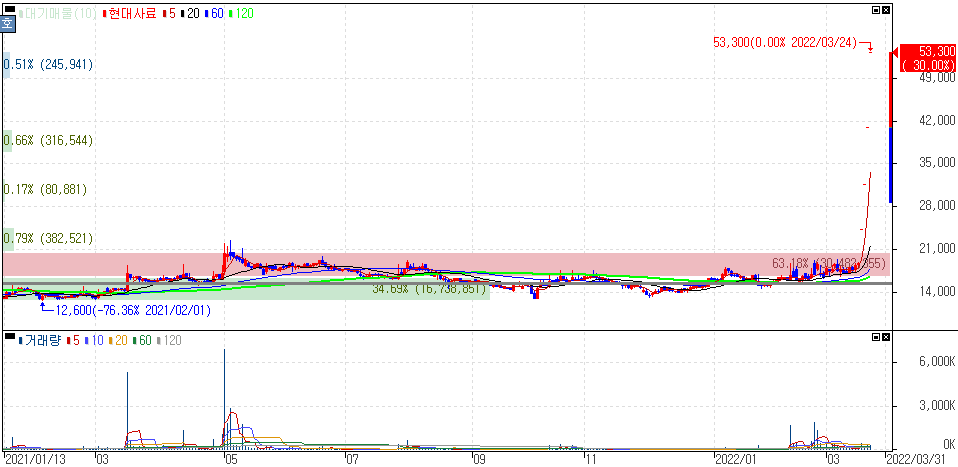Viewport: 958px width, 467px height.
Task: Click the gray 120-day volume average legend
Action: [169, 340]
